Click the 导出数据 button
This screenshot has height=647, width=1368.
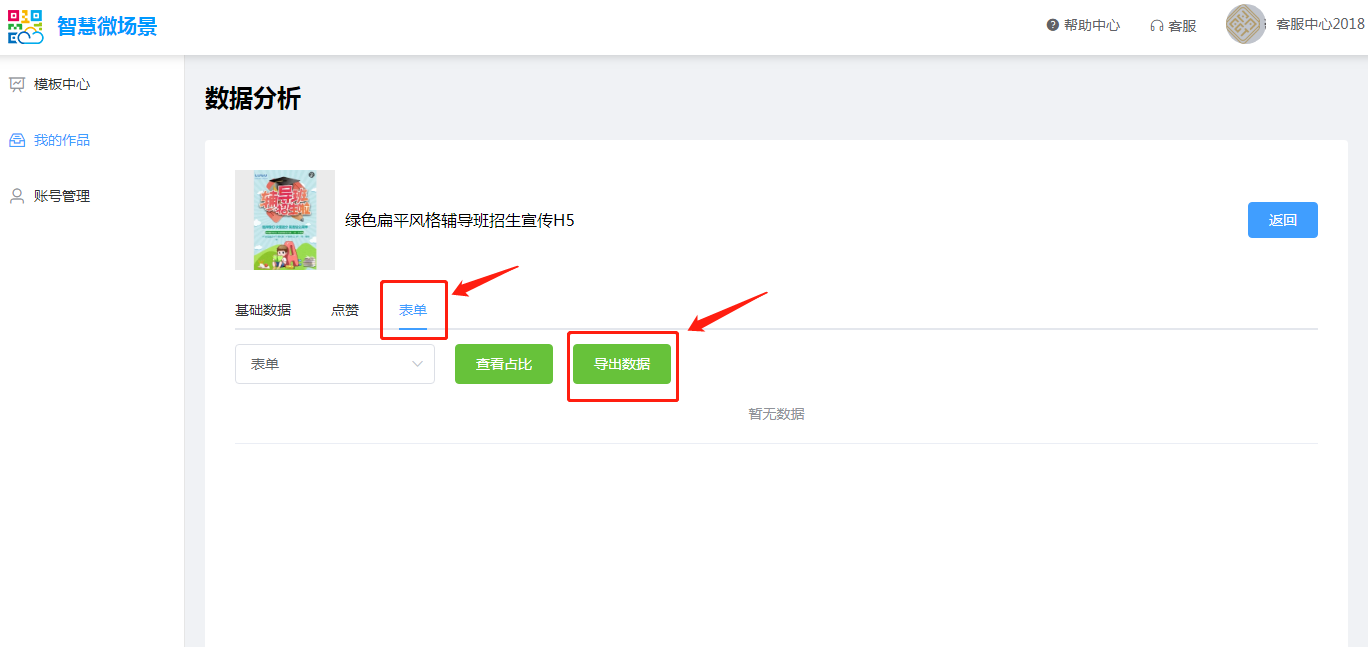(622, 364)
